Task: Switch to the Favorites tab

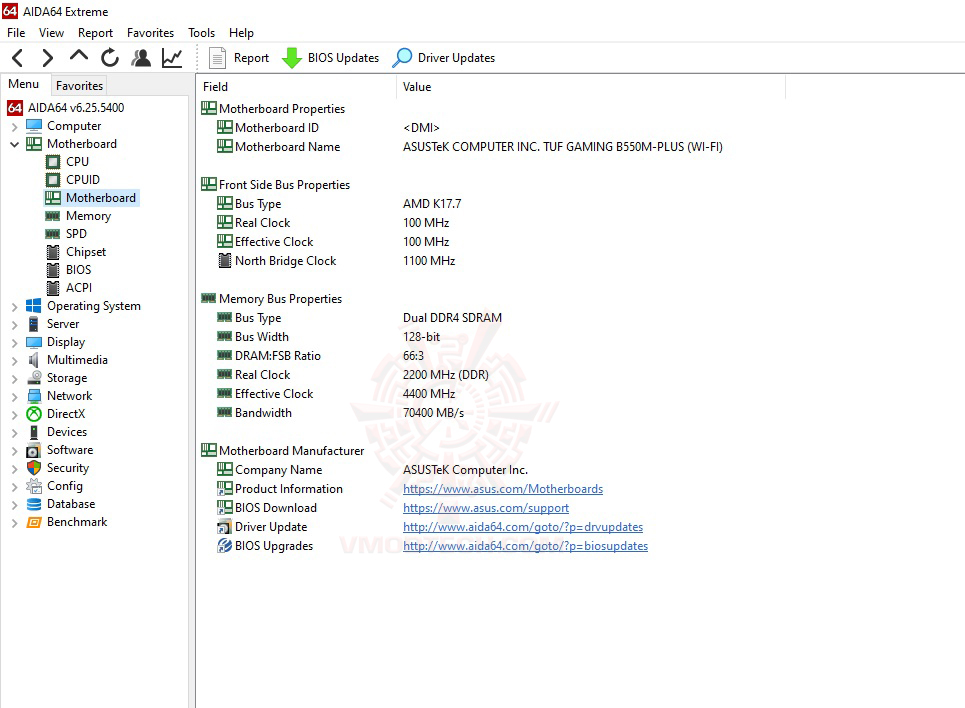Action: pyautogui.click(x=78, y=86)
